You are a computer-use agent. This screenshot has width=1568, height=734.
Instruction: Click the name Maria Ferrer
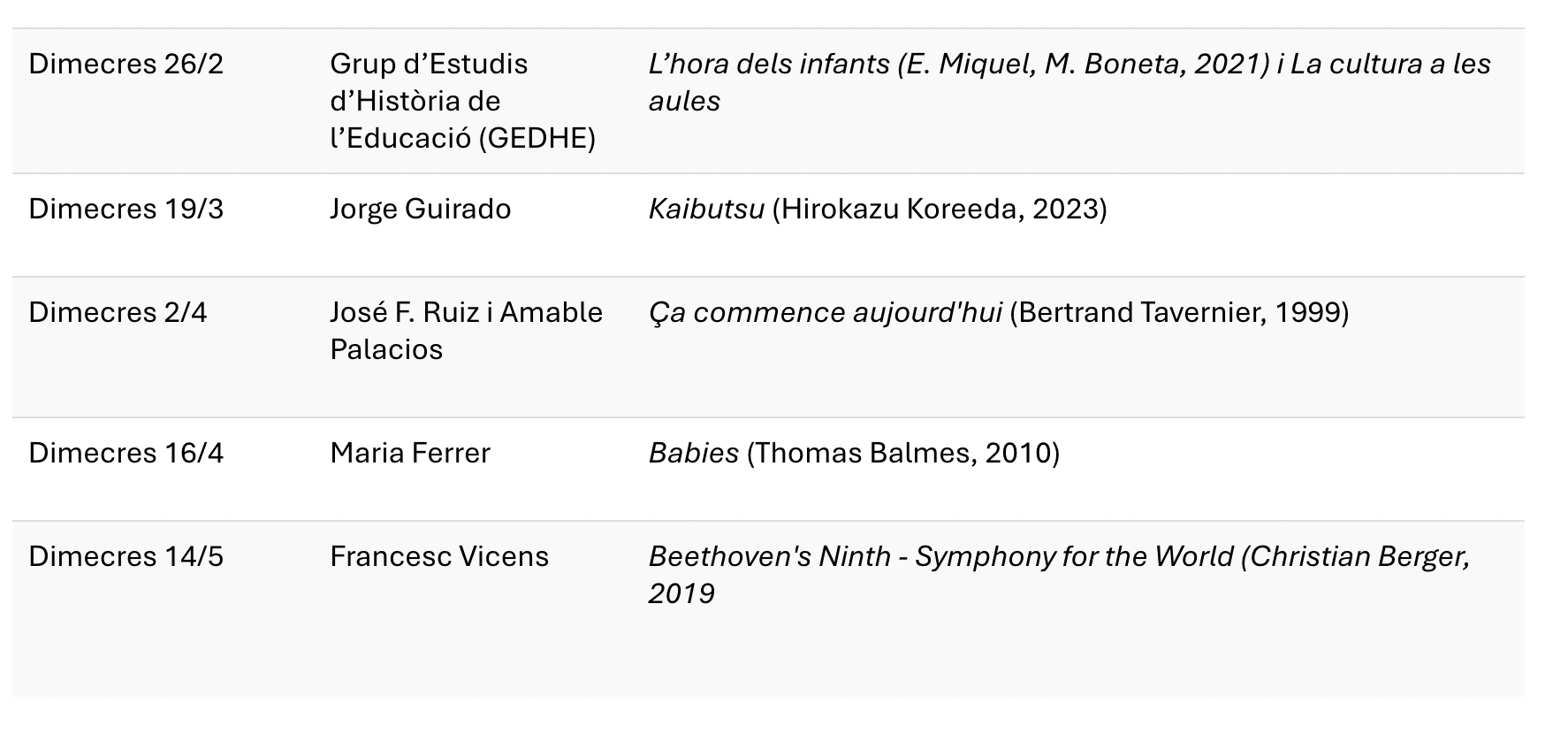point(410,454)
